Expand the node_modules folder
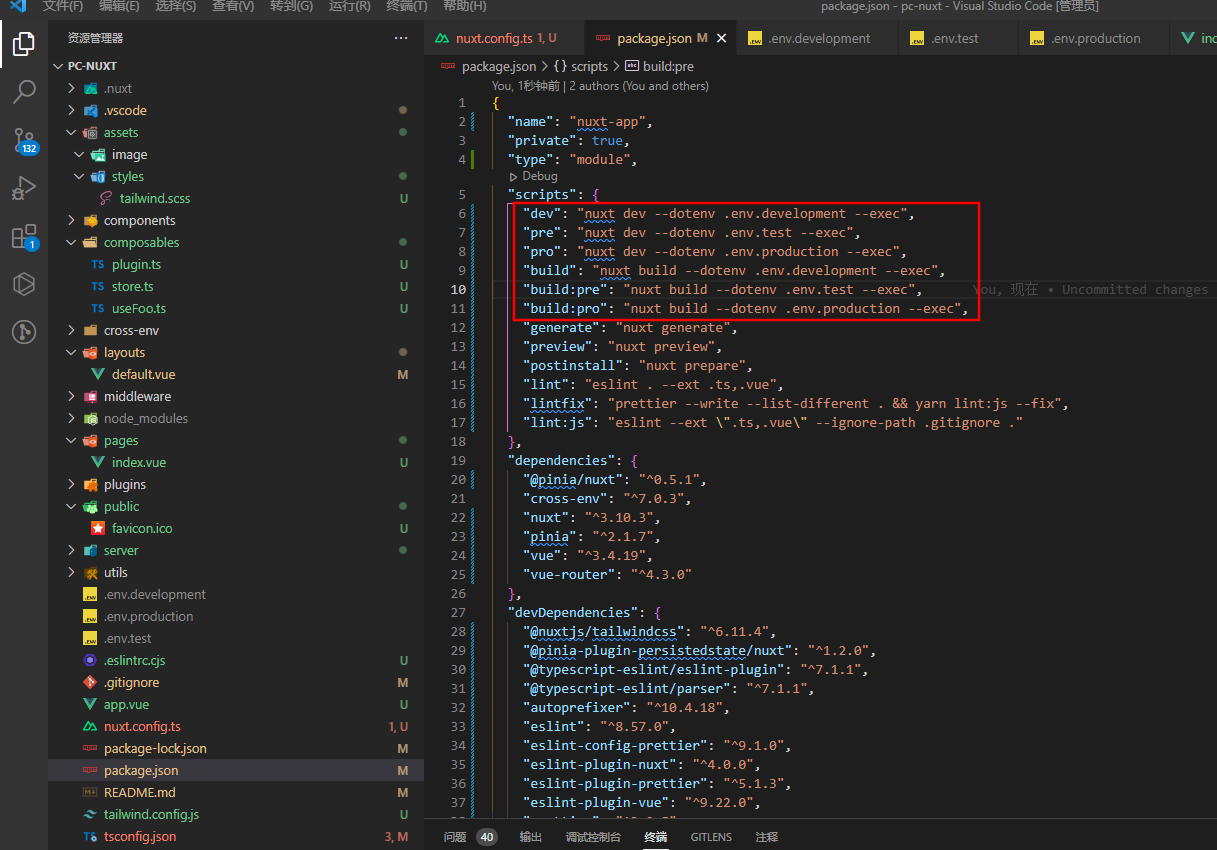Viewport: 1217px width, 850px height. 145,418
